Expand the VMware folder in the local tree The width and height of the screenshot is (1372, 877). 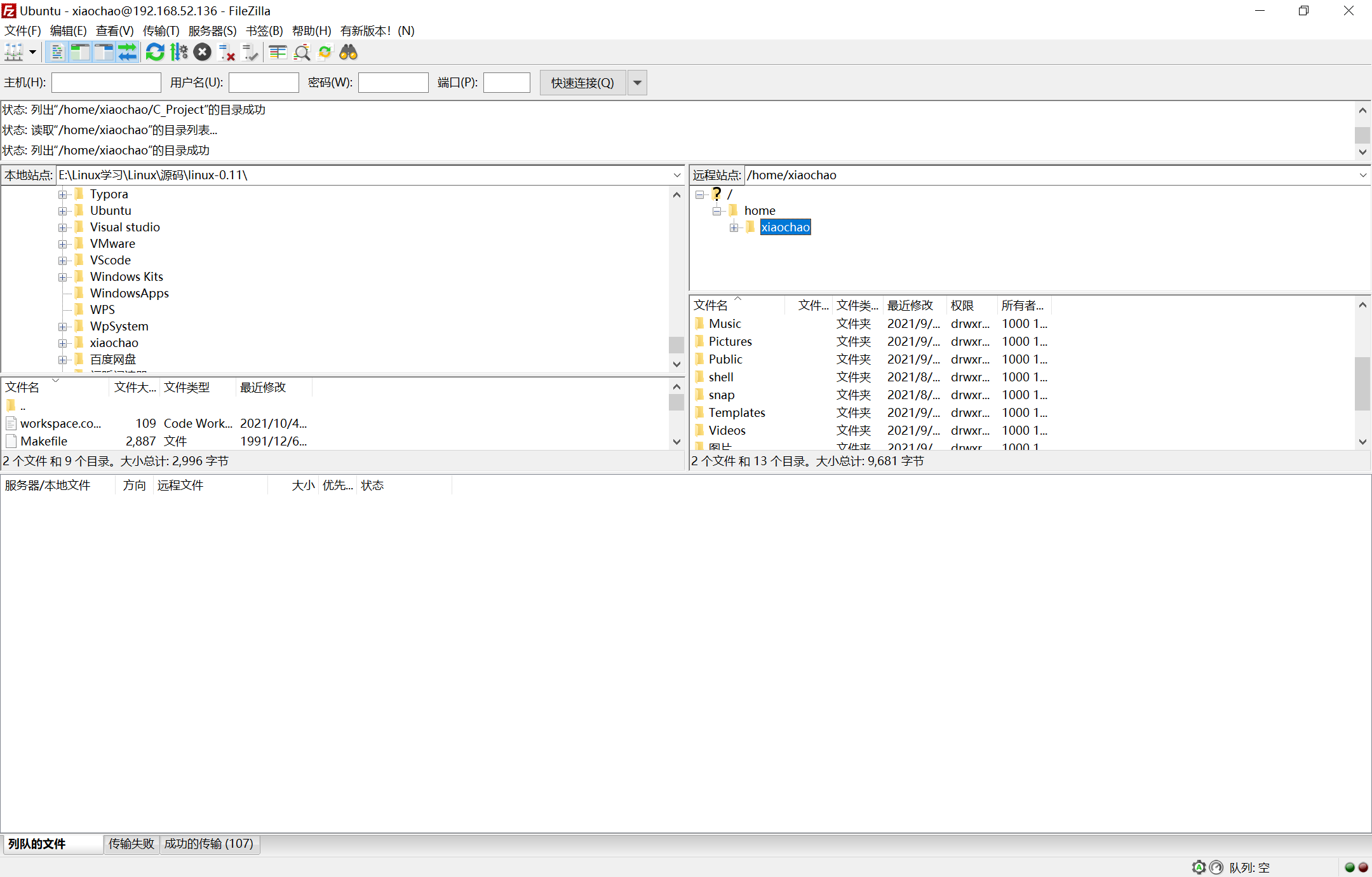62,244
